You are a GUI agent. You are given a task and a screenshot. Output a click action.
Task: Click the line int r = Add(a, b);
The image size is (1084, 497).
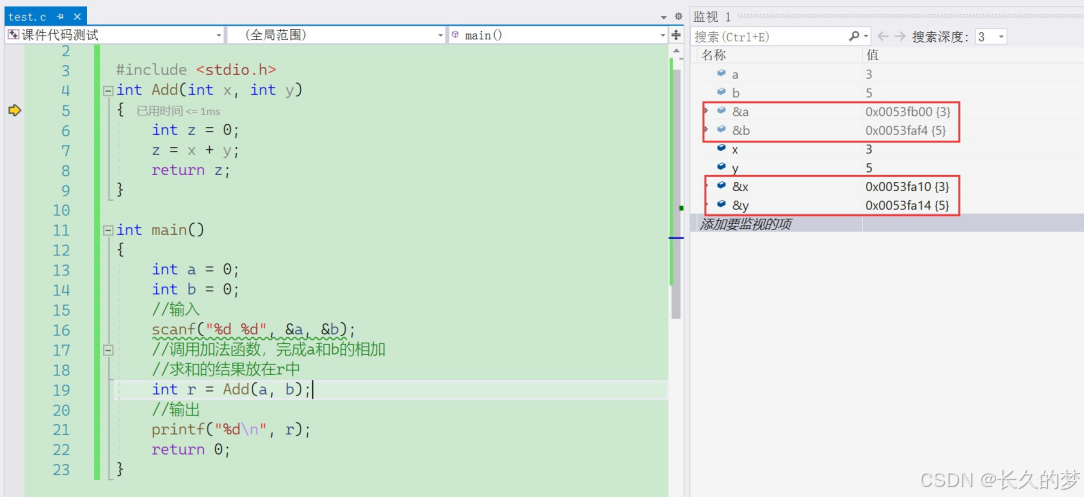232,390
